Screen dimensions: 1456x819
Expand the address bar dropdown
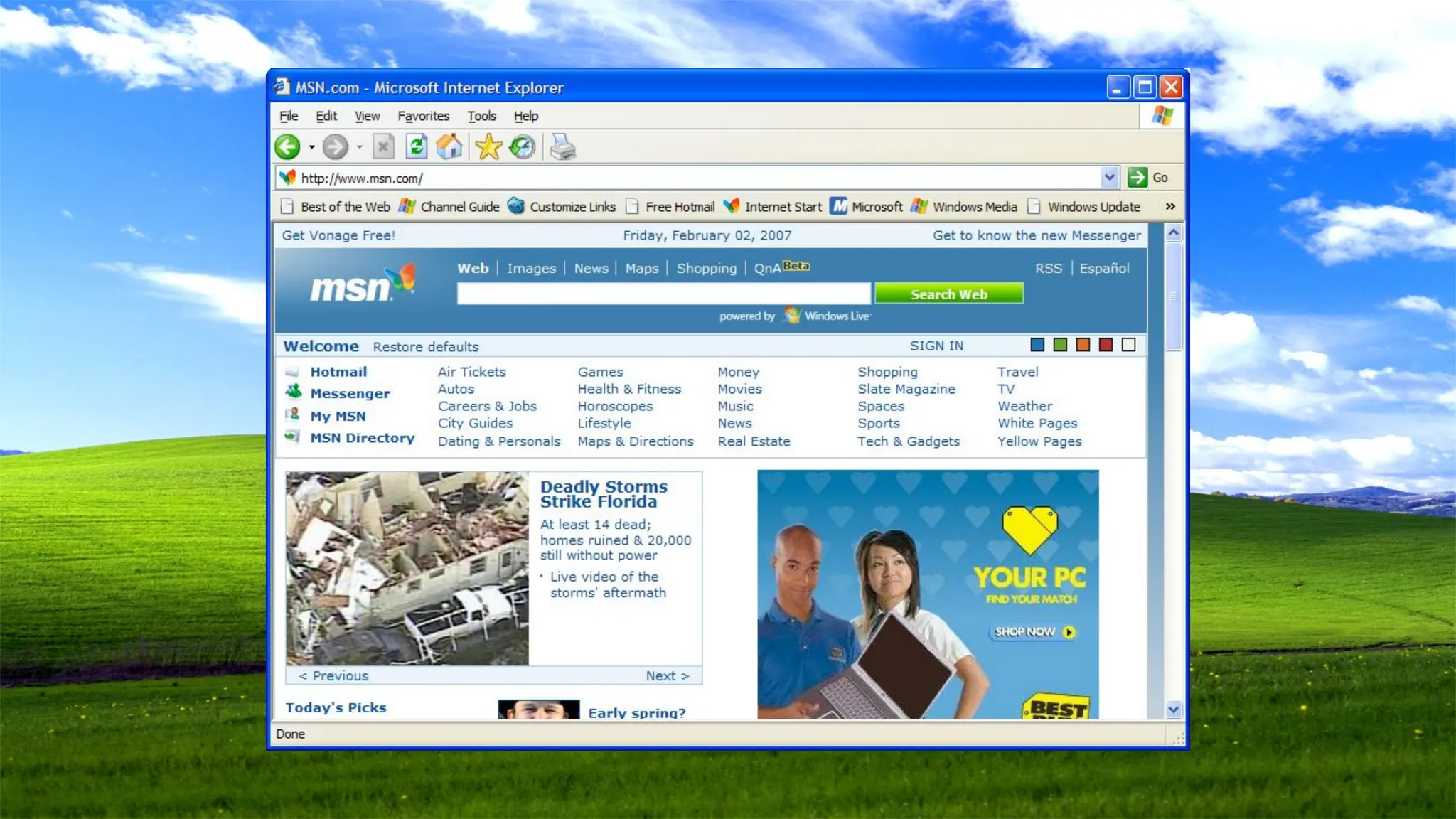pos(1109,178)
